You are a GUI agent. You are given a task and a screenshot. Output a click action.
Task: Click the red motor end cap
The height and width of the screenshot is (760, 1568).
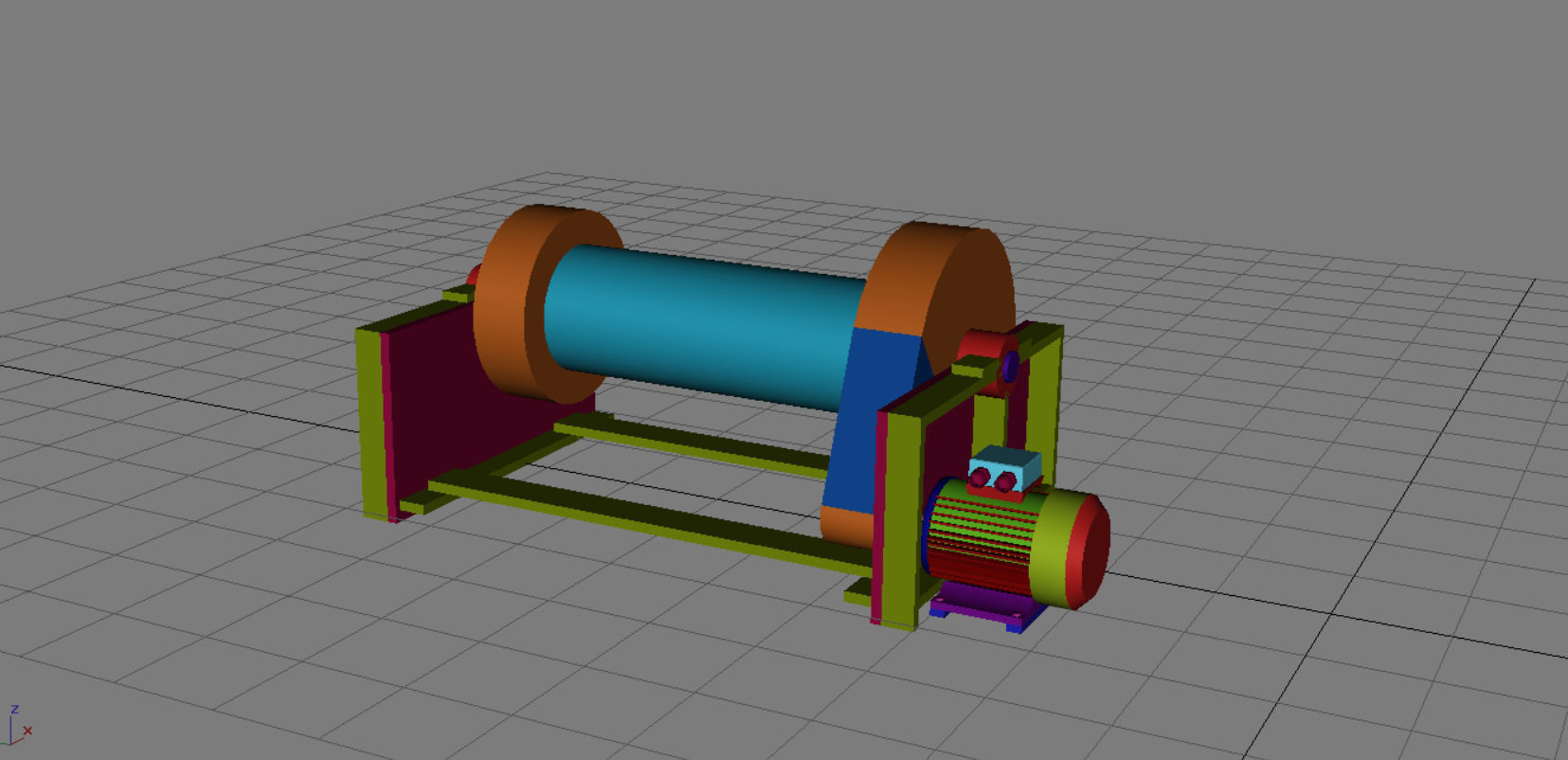click(x=1090, y=552)
